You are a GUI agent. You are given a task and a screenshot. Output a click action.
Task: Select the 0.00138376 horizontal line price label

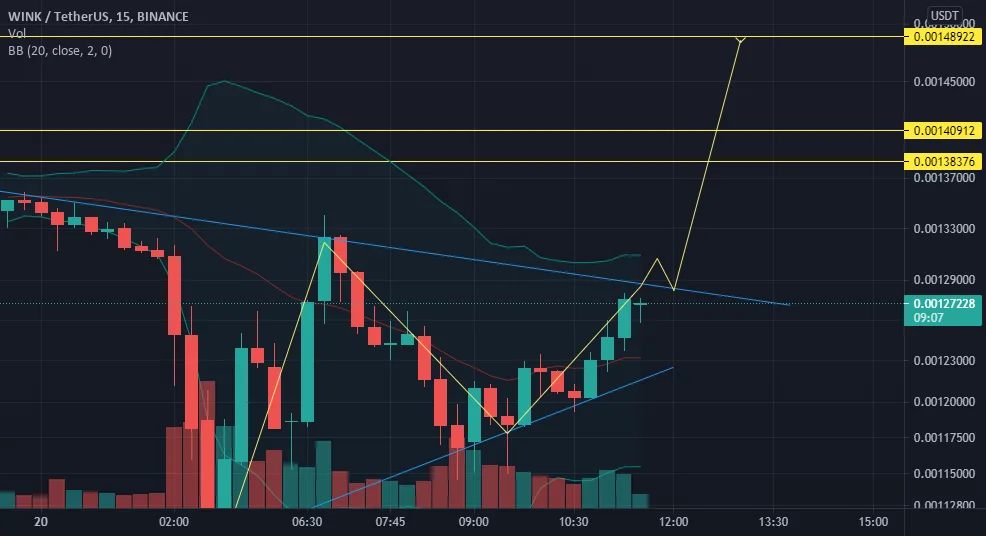coord(943,161)
